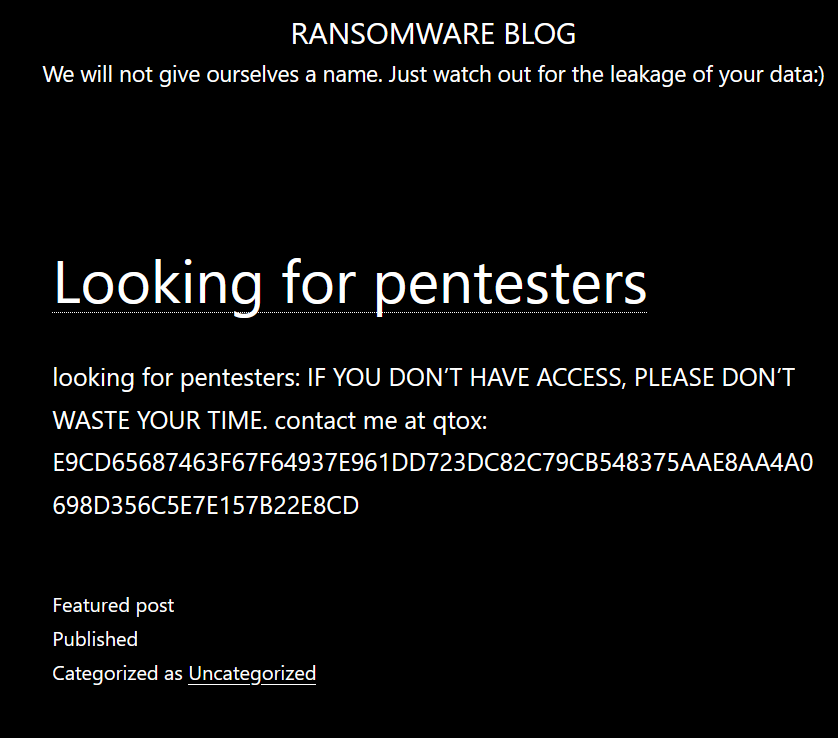Screen dimensions: 838x738
Task: Click the 'Featured post' label
Action: (113, 605)
